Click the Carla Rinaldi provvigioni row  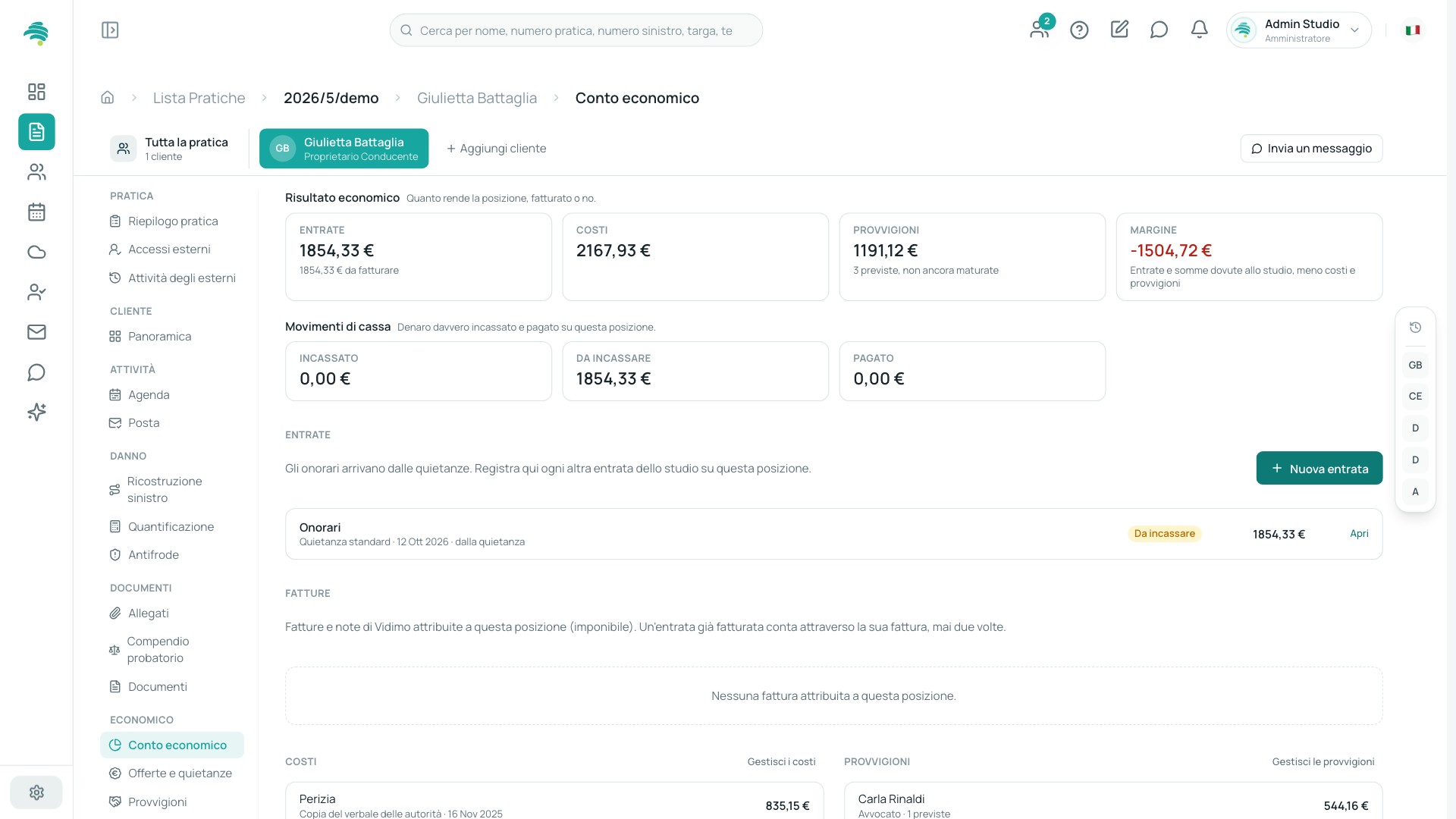tap(1113, 802)
